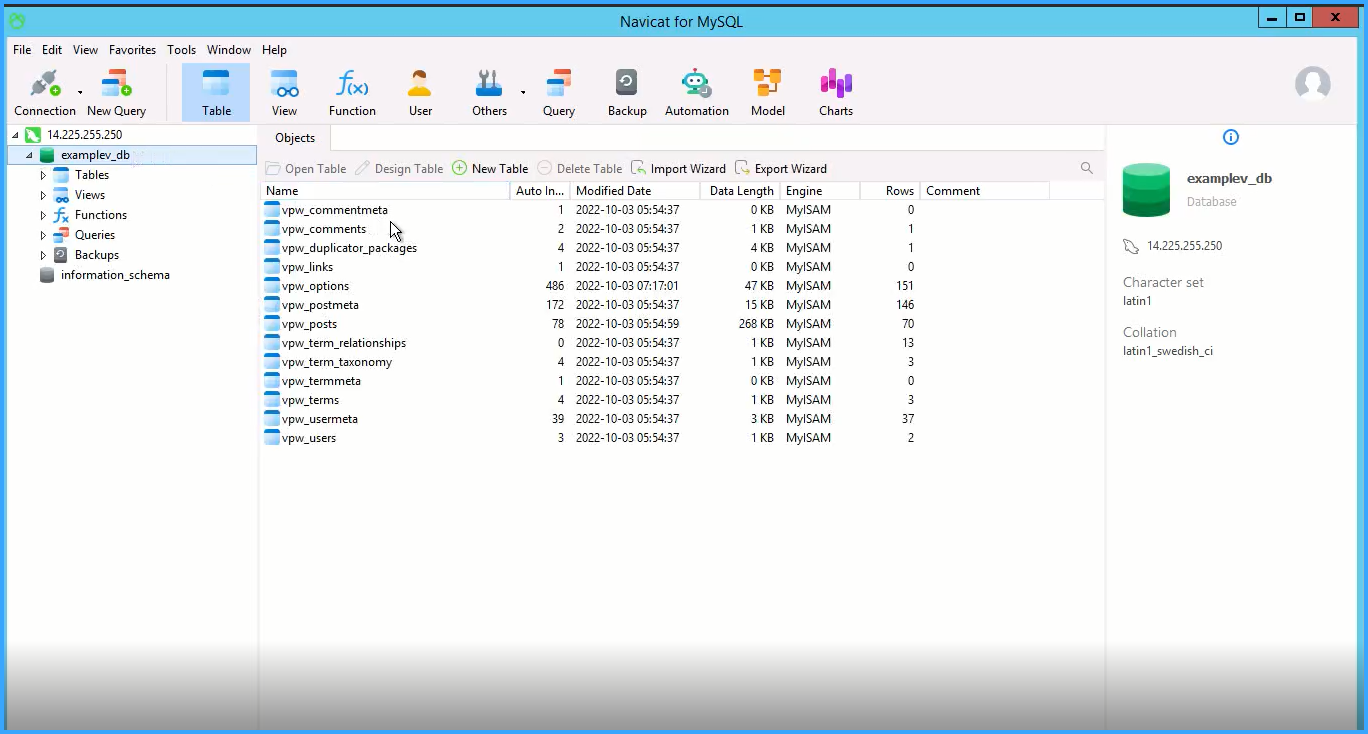Open the Backup toolbar icon

click(x=627, y=84)
